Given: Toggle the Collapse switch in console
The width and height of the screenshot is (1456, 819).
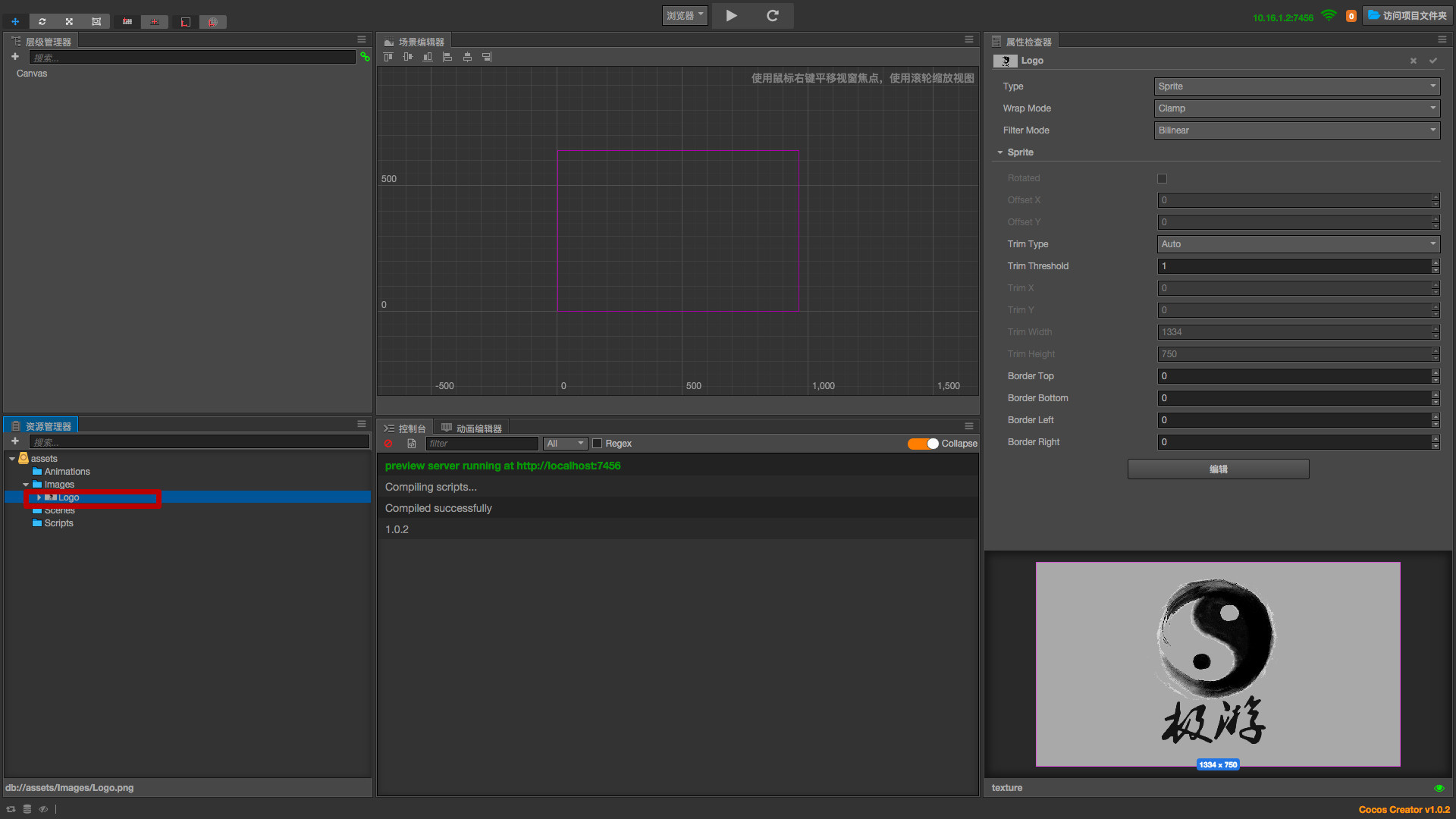Looking at the screenshot, I should pos(923,444).
